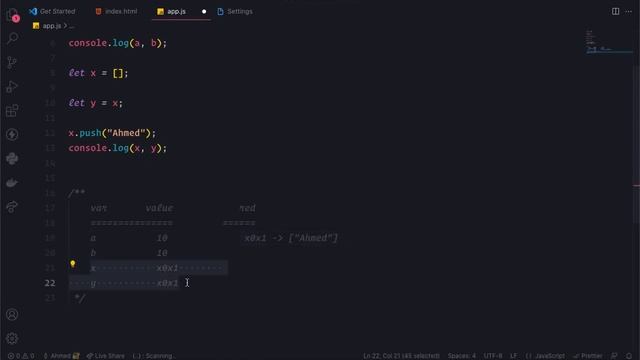
Task: Click the unsaved dot on app.js tab
Action: click(204, 11)
